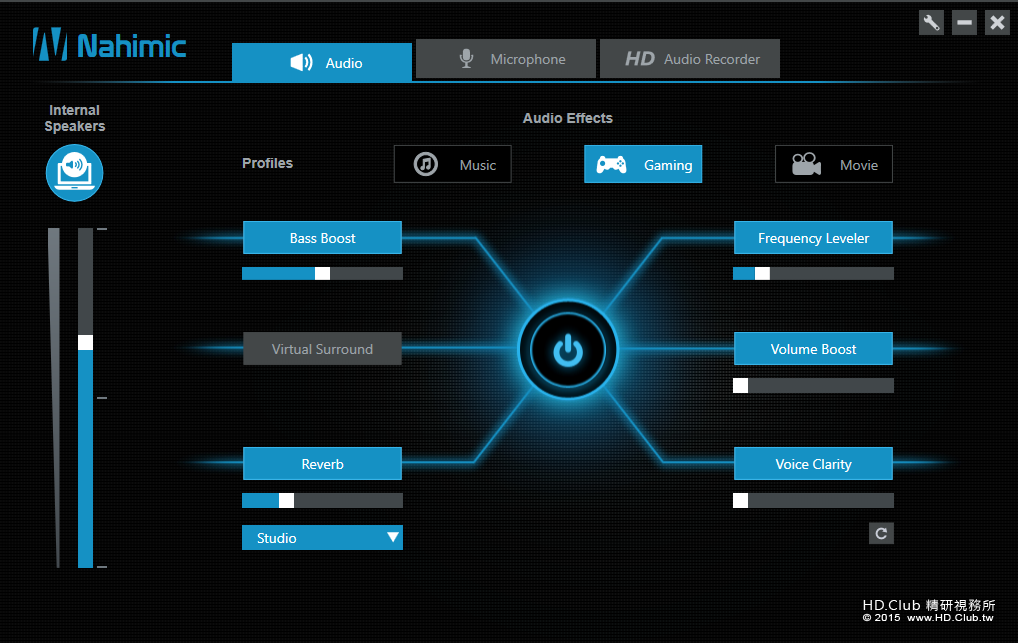Click the reset effects refresh icon
The height and width of the screenshot is (643, 1018).
pos(881,533)
